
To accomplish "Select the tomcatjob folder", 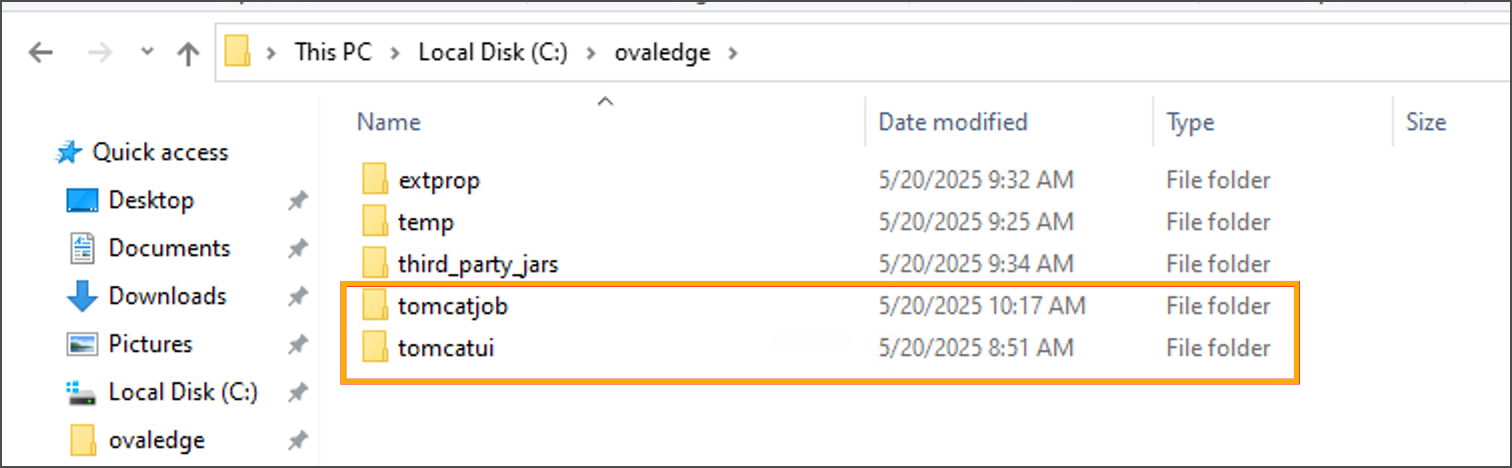I will tap(452, 306).
